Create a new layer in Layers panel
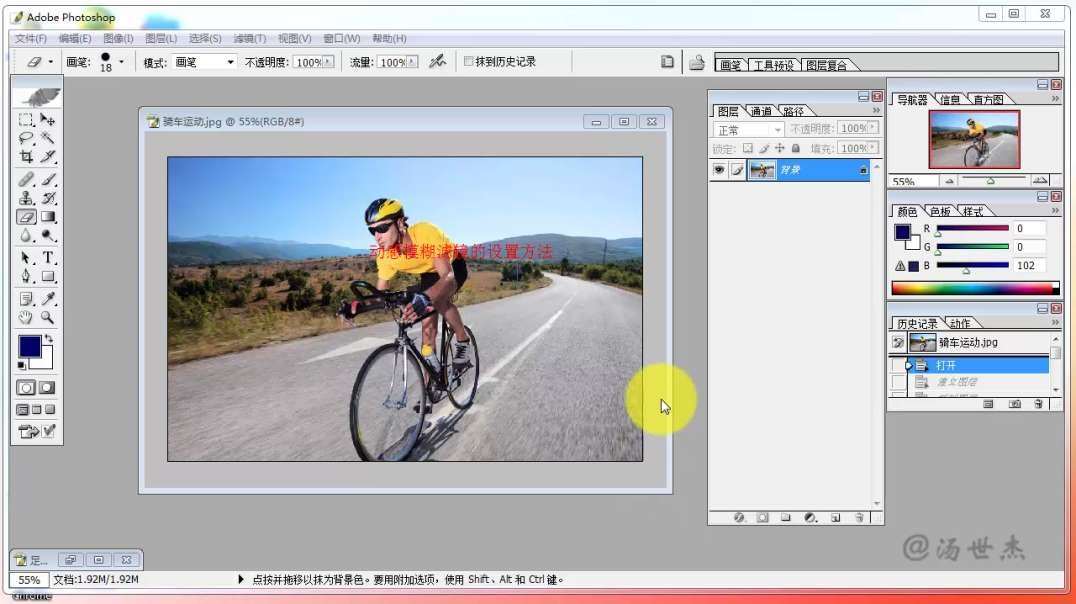This screenshot has height=604, width=1076. tap(835, 518)
